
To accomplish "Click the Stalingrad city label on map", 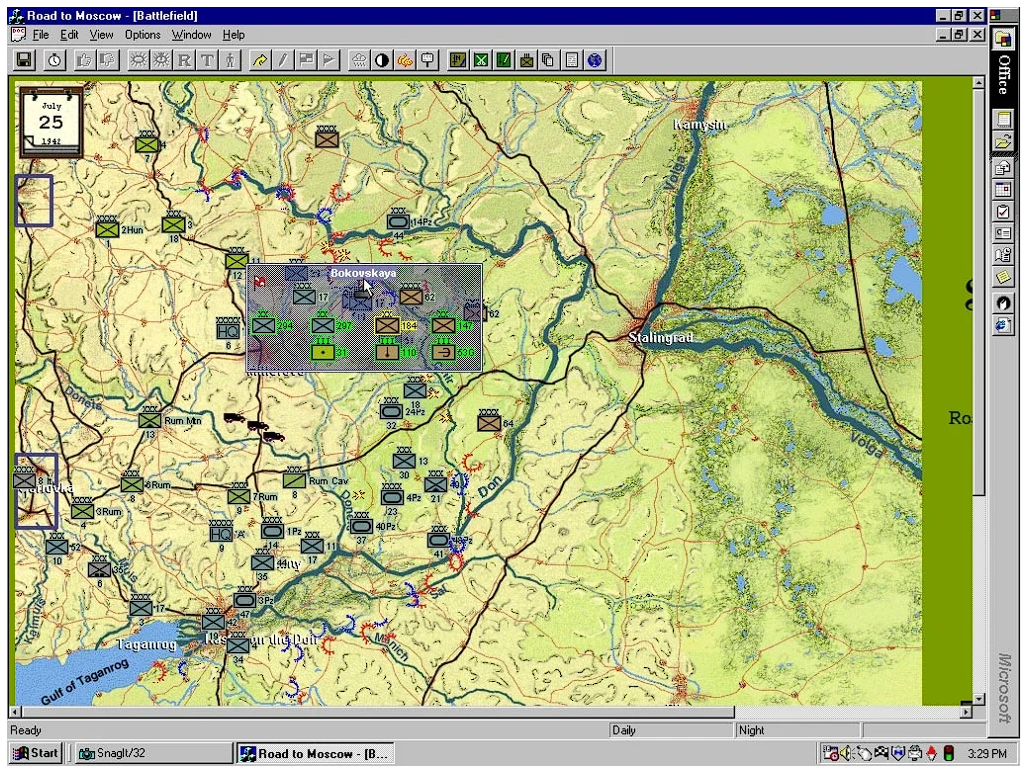I will [x=661, y=338].
